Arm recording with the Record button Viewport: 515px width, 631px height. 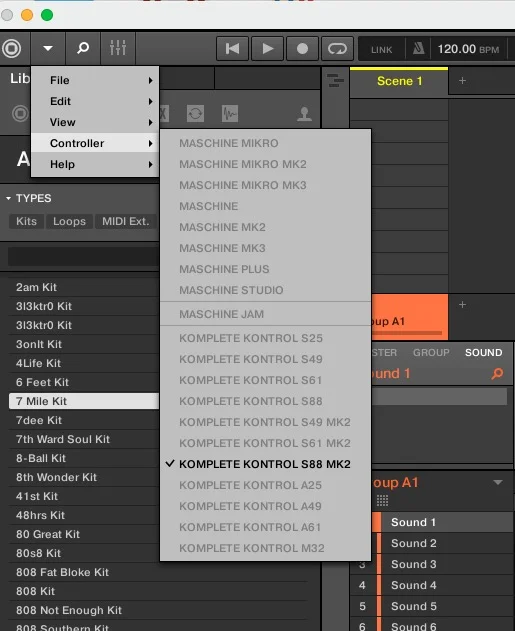coord(302,49)
